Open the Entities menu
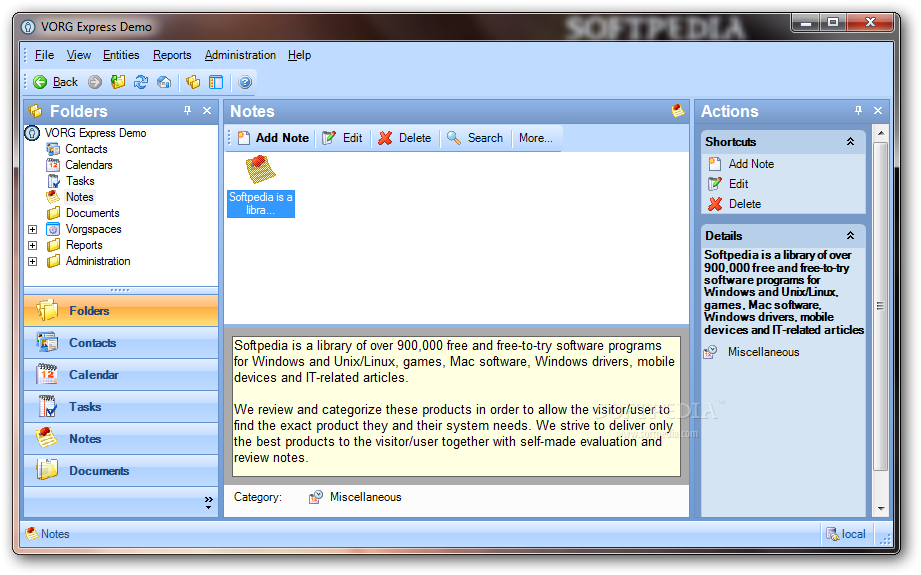The height and width of the screenshot is (575, 921). tap(121, 55)
